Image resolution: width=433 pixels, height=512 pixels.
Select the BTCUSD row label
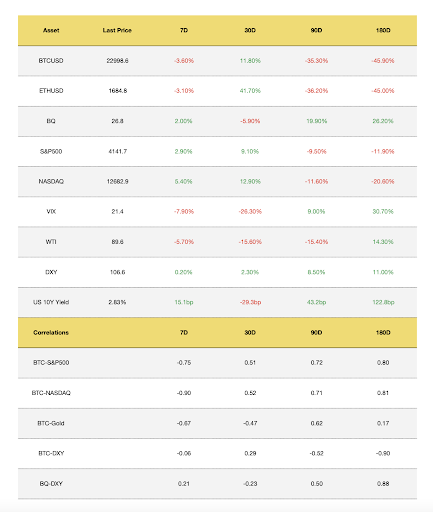point(51,61)
